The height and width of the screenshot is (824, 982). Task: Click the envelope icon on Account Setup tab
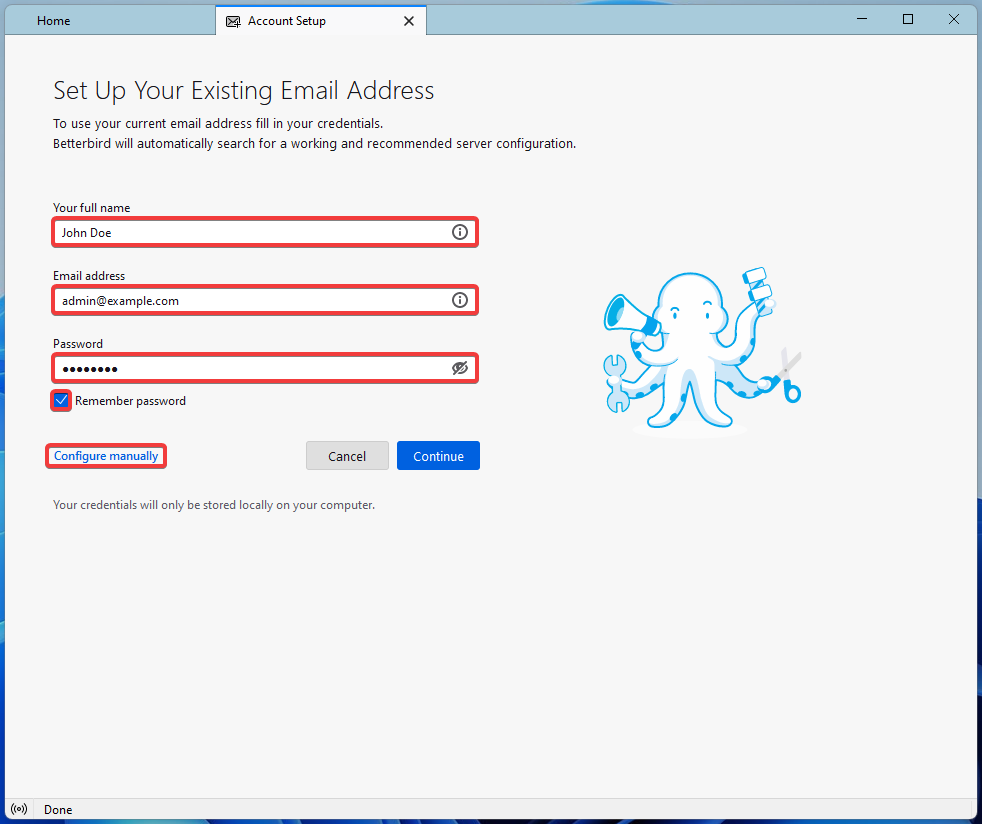click(233, 21)
